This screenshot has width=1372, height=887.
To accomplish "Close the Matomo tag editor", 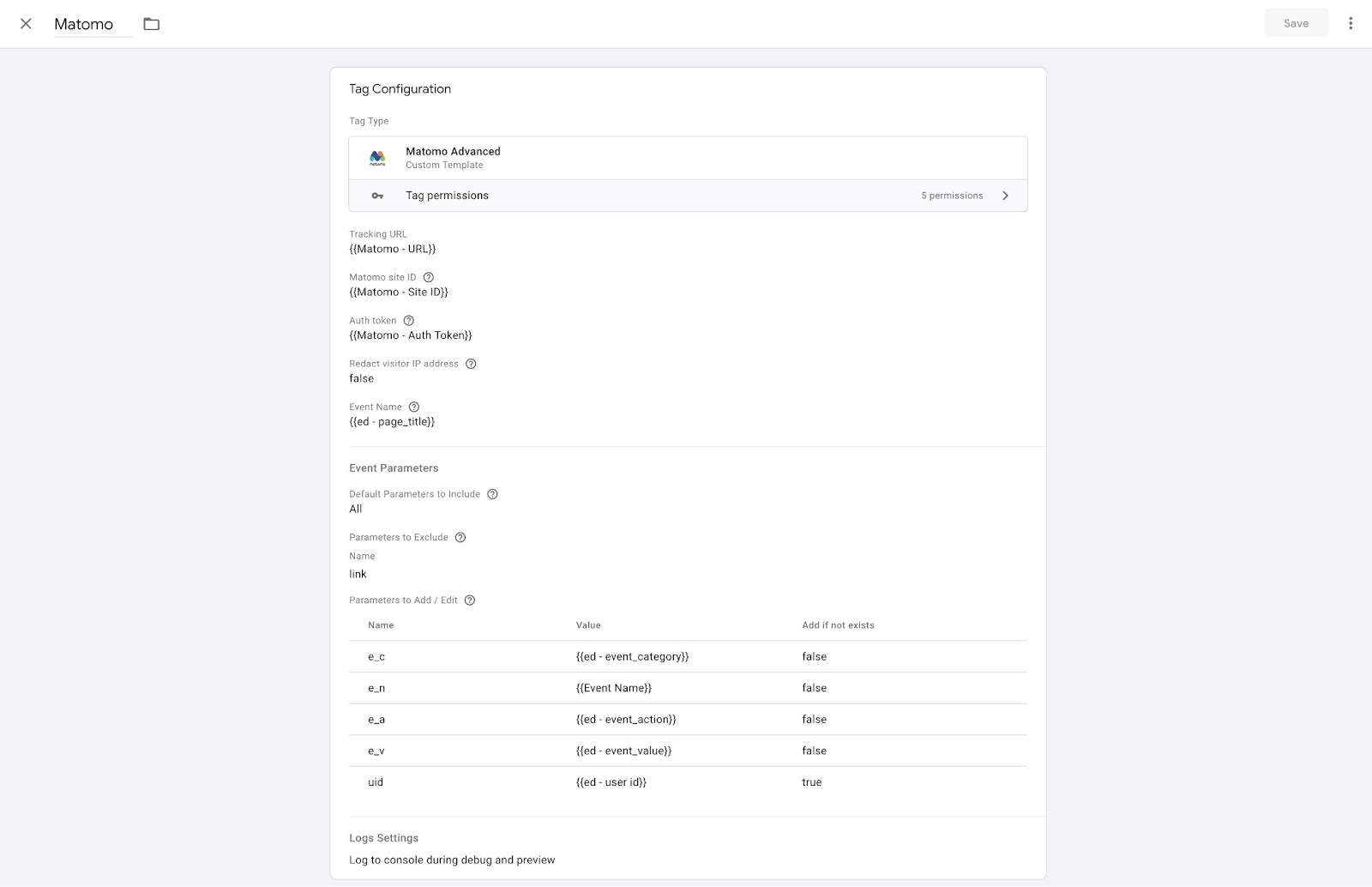I will coord(26,24).
